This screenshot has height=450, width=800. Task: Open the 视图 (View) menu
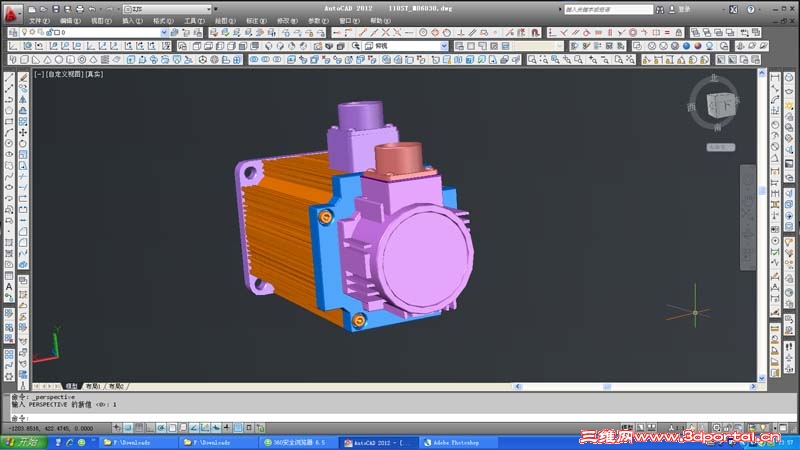(101, 21)
